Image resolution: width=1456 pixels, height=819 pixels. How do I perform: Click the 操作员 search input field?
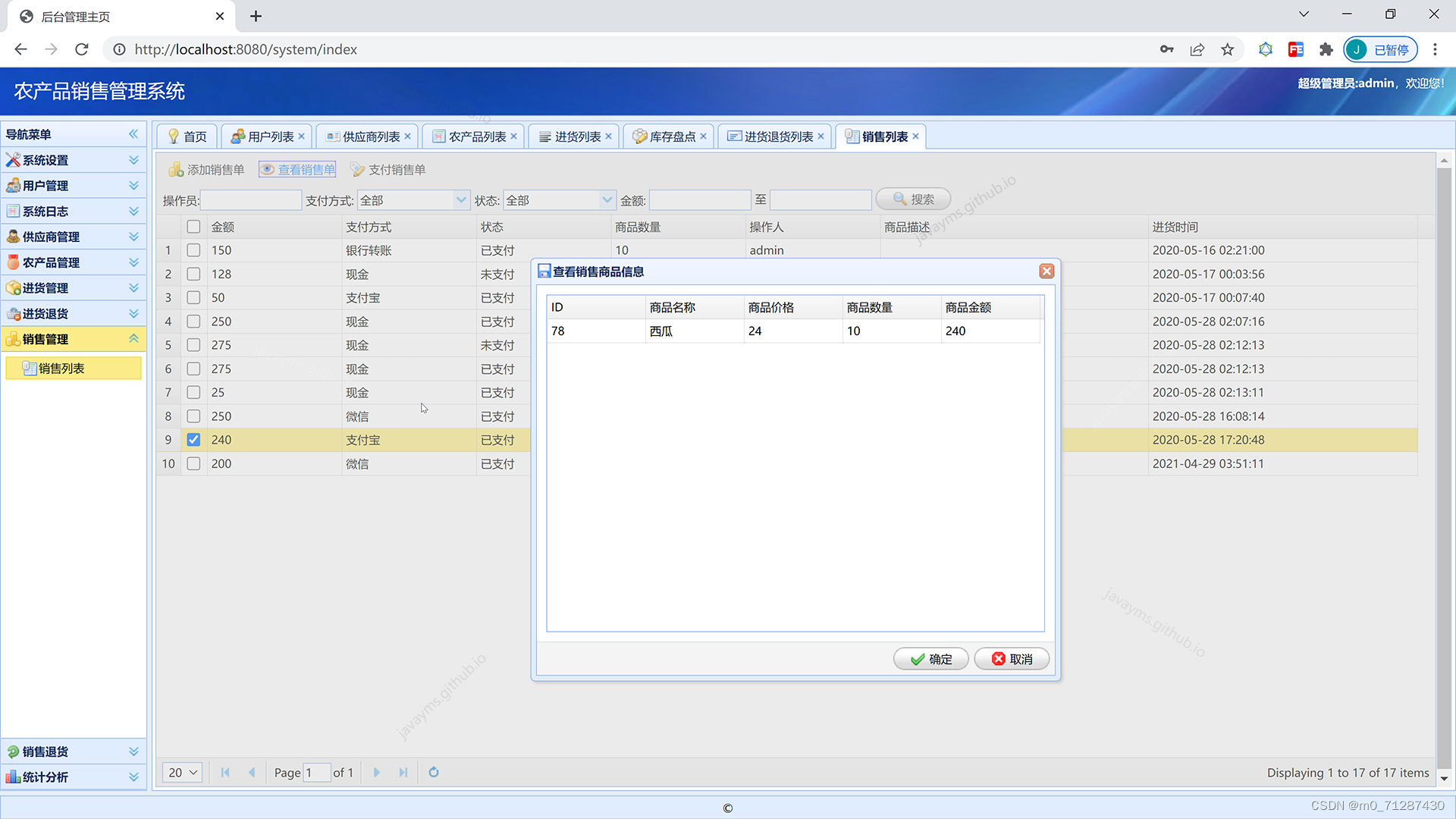(x=250, y=200)
